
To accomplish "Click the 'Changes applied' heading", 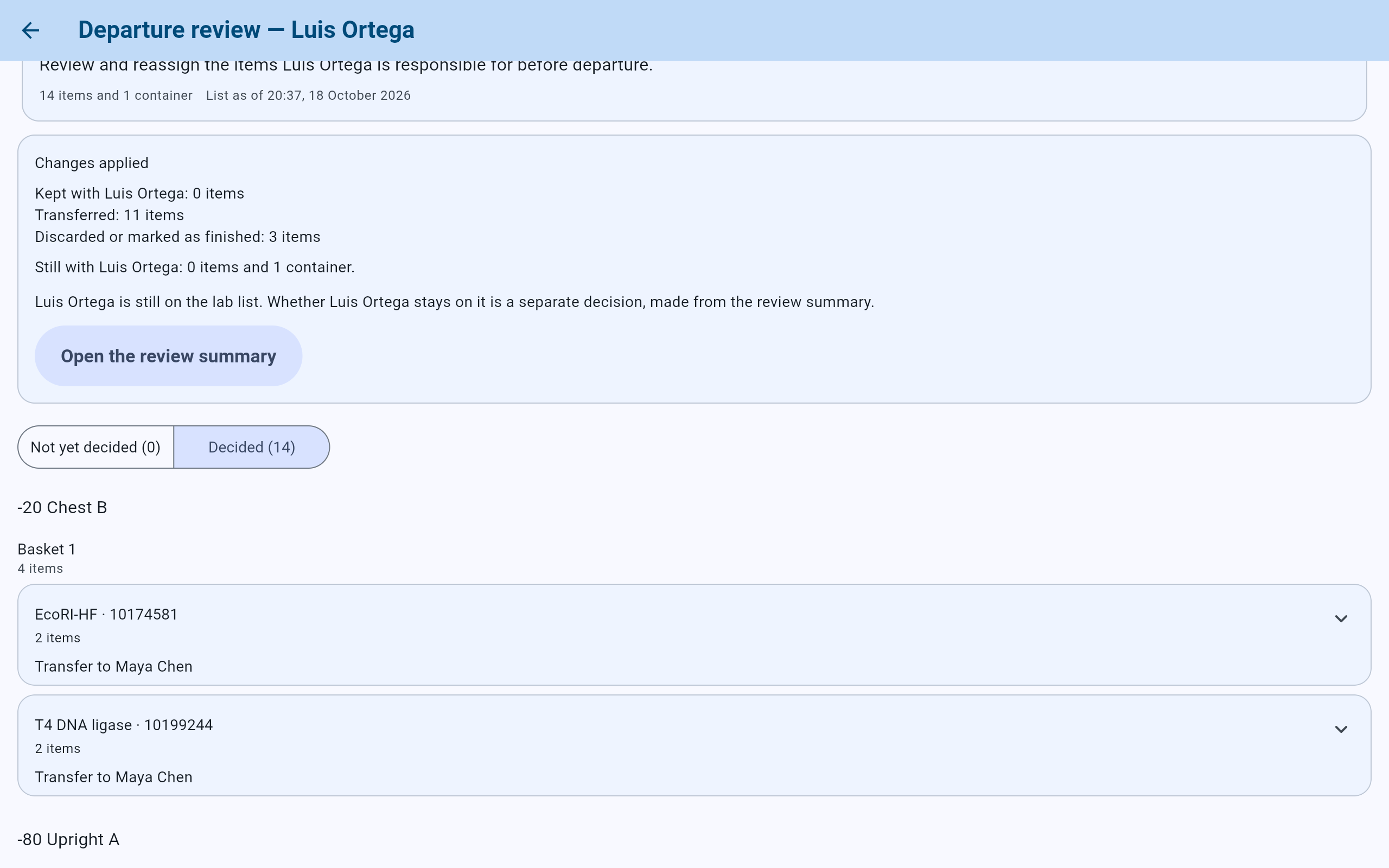I will click(92, 163).
